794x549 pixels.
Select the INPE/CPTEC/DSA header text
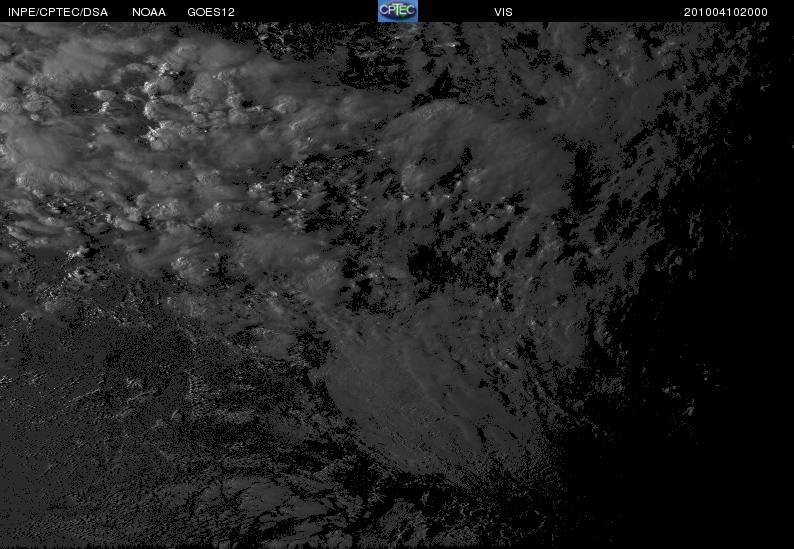coord(58,12)
